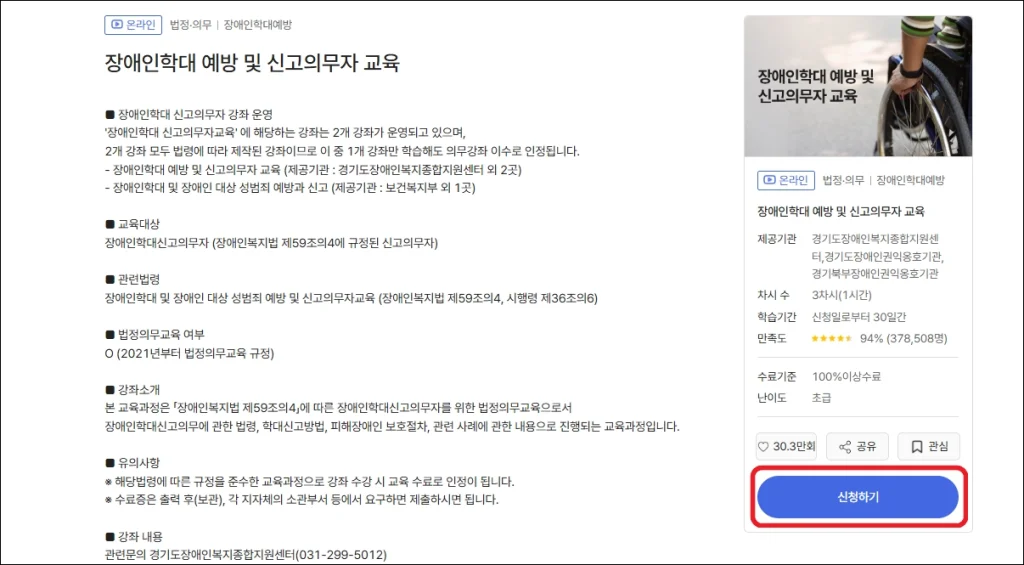Click the 온라인 badge in the side card

786,180
